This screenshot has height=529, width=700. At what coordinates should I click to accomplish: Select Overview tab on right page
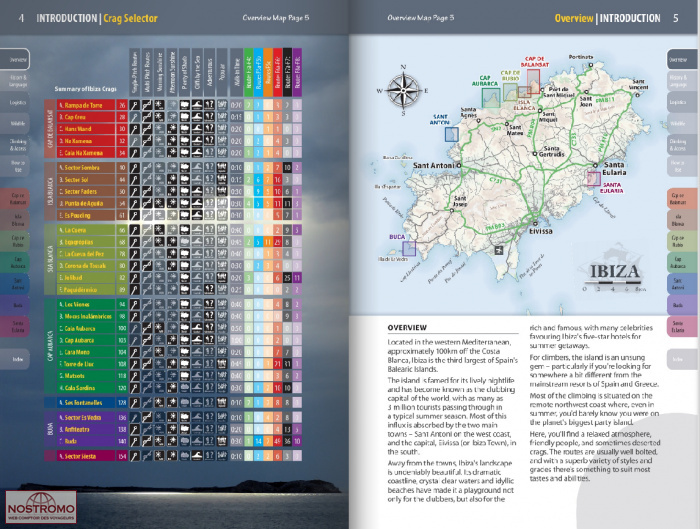[x=682, y=59]
